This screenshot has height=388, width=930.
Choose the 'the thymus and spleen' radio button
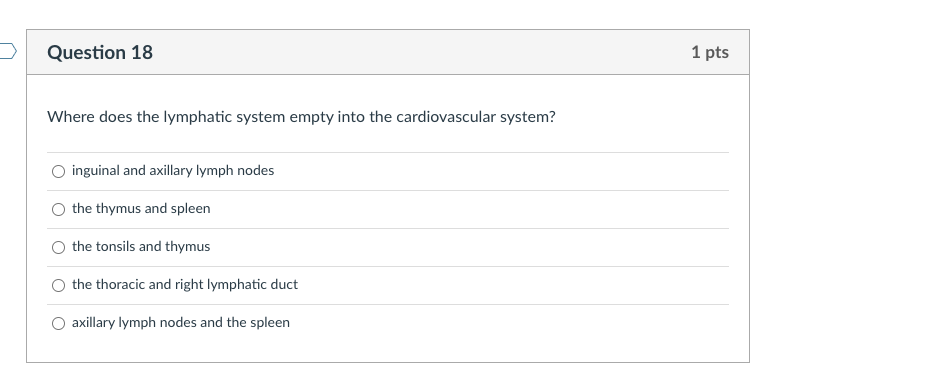[x=58, y=209]
